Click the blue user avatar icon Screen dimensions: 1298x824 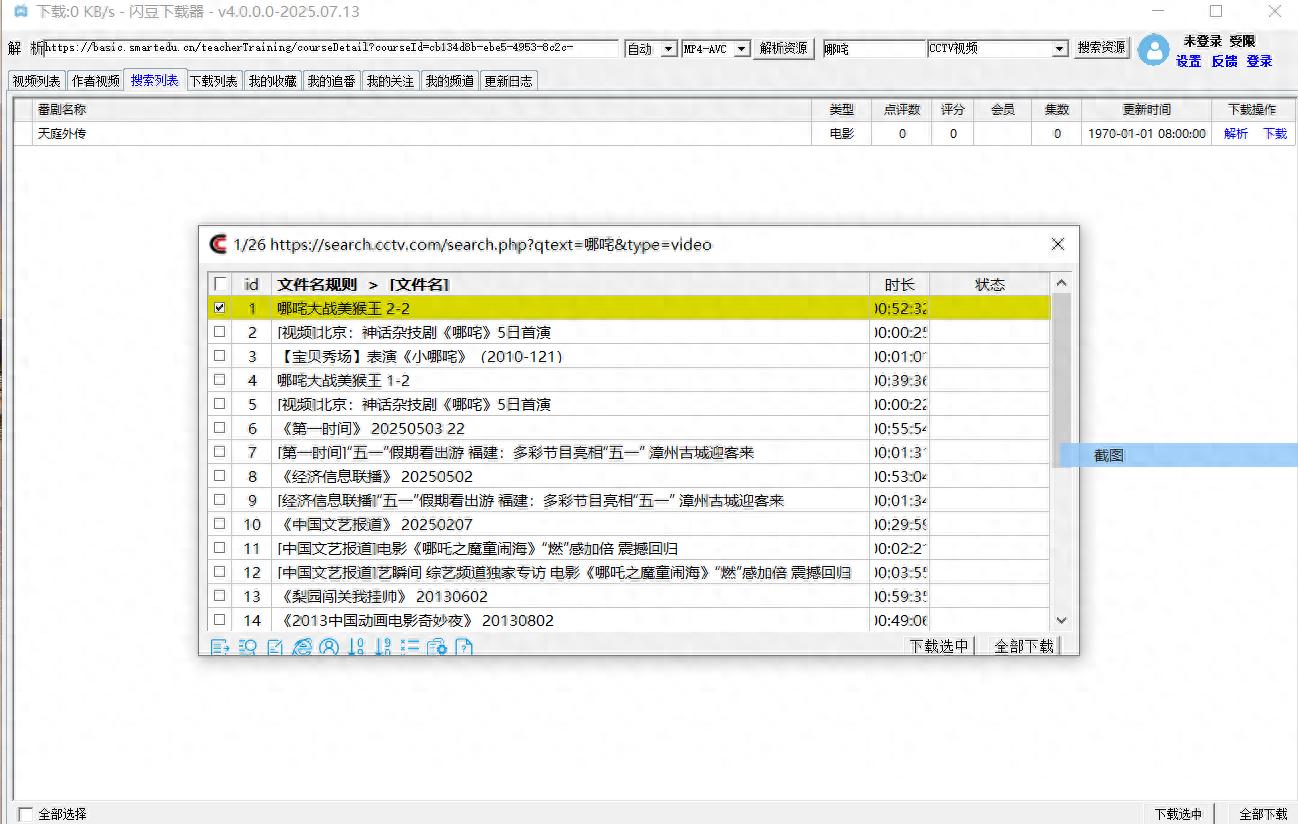click(1153, 49)
